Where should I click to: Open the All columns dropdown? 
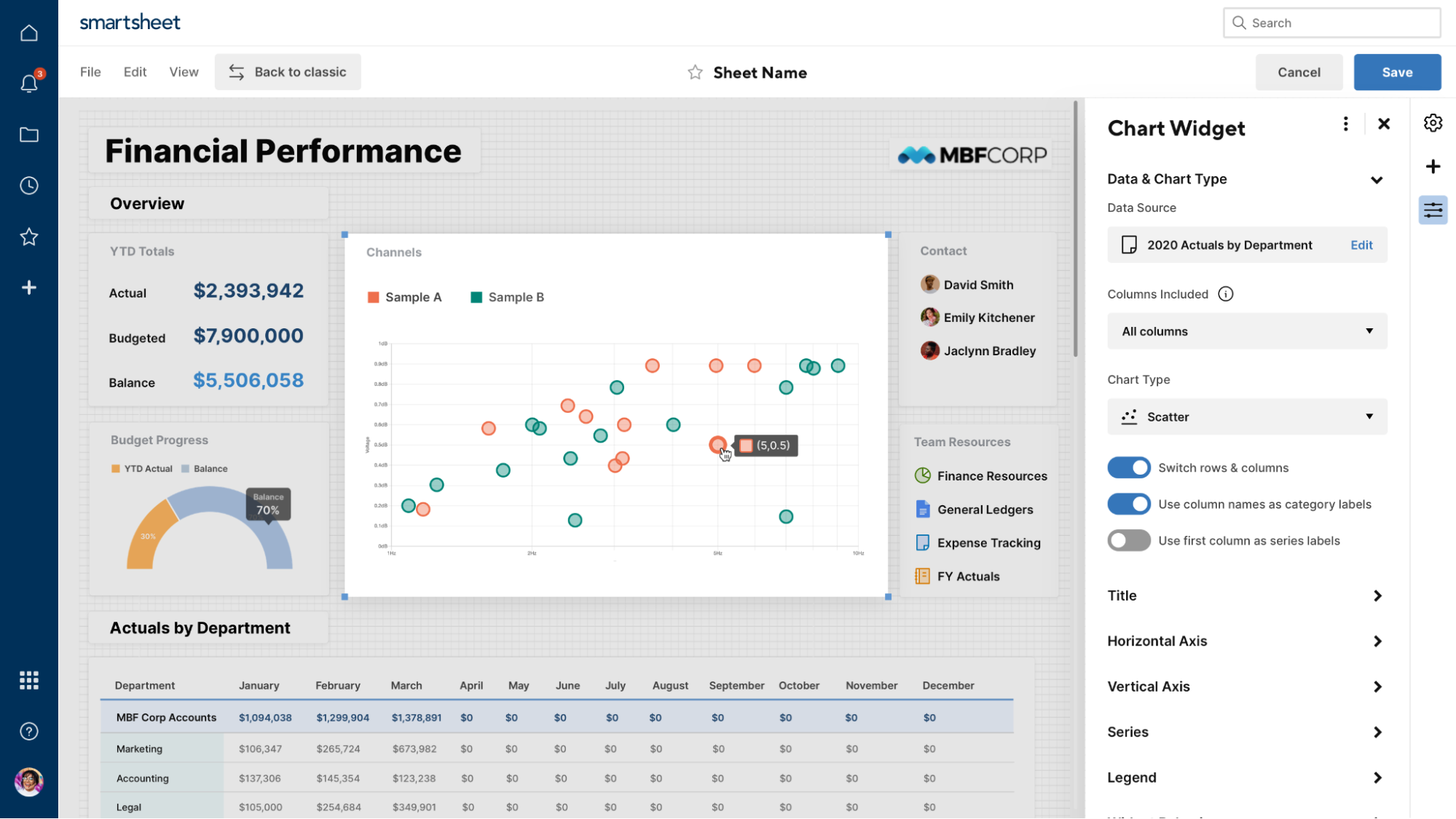coord(1246,331)
